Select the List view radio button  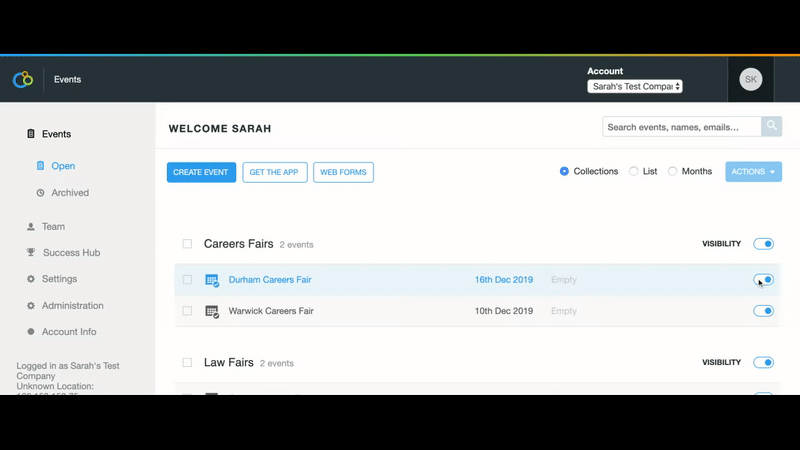633,171
